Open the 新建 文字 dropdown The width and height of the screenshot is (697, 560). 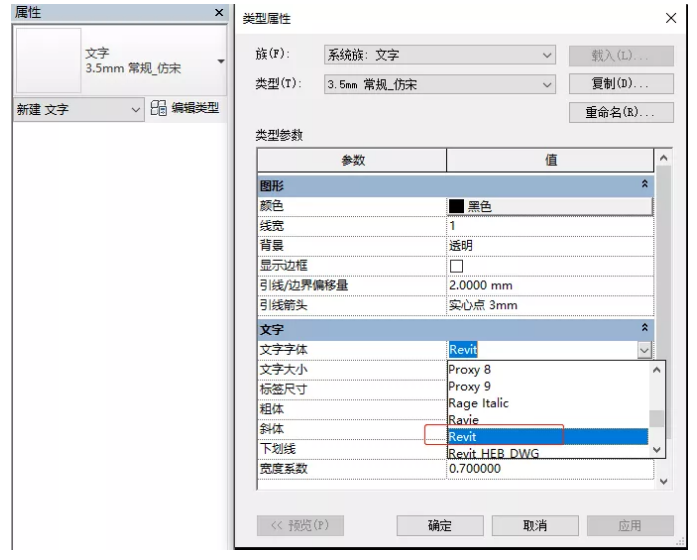tap(78, 109)
